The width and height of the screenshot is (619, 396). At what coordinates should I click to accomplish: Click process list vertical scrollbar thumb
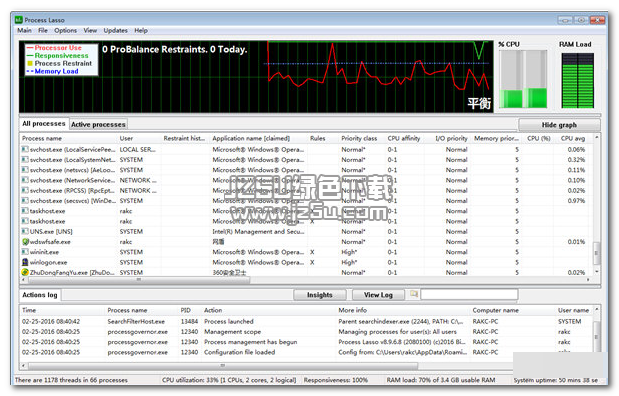(596, 253)
